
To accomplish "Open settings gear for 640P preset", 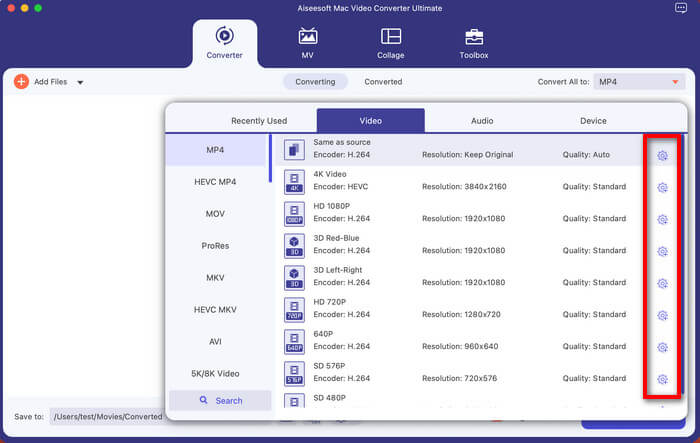I will pyautogui.click(x=662, y=347).
